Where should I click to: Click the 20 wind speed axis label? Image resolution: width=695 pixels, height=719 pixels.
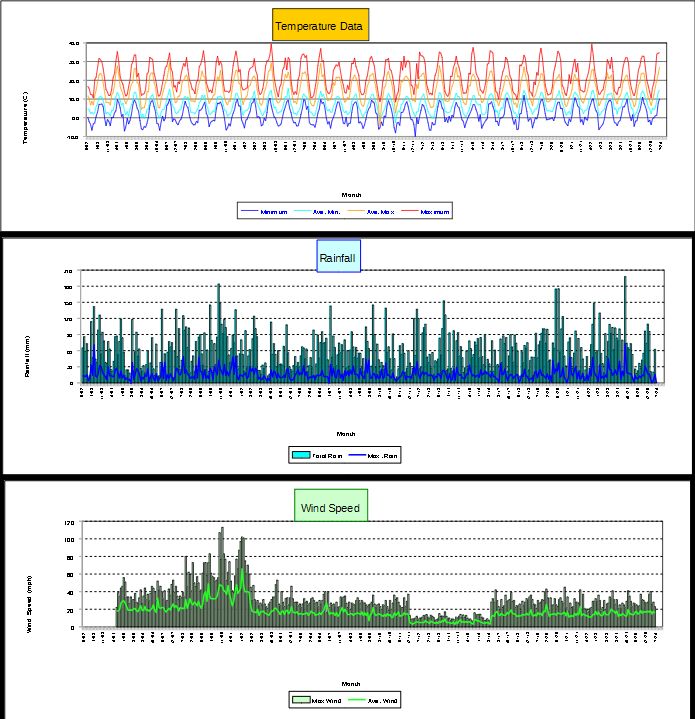tap(71, 610)
